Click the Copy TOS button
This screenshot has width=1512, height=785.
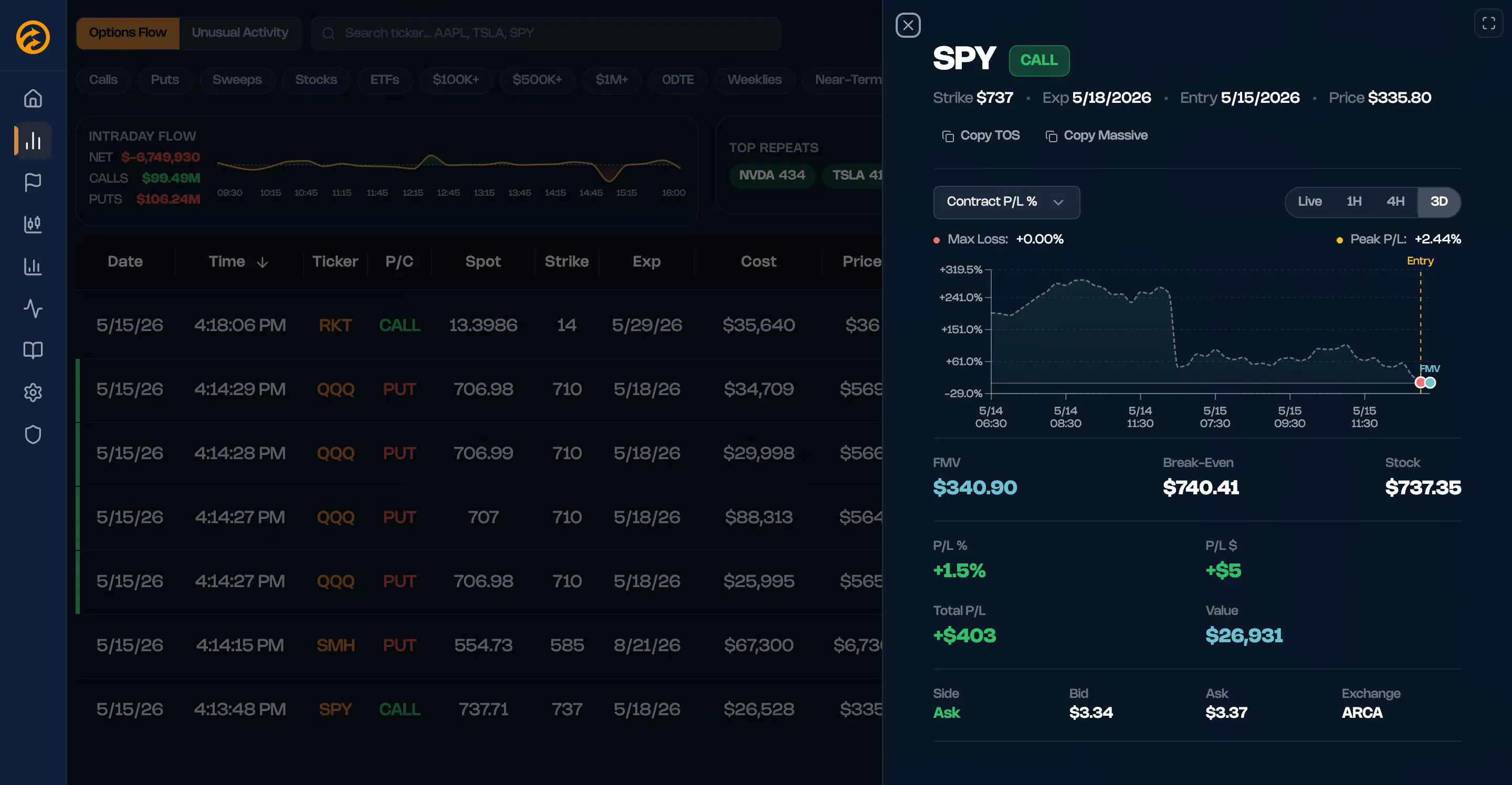tap(981, 135)
